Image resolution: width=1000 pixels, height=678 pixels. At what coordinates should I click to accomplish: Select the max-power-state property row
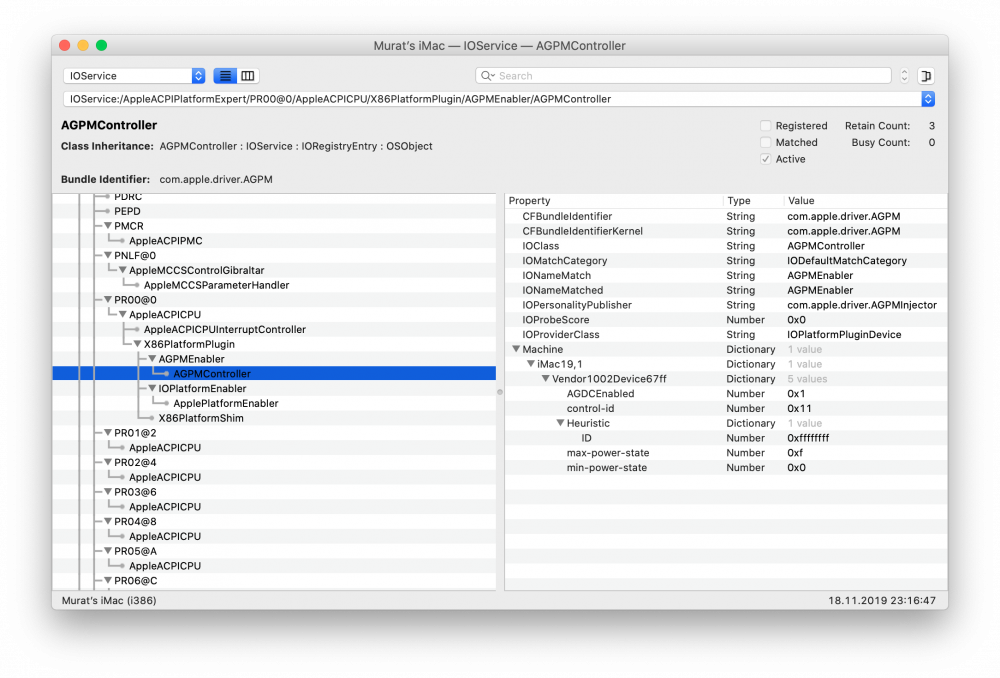click(x=726, y=453)
